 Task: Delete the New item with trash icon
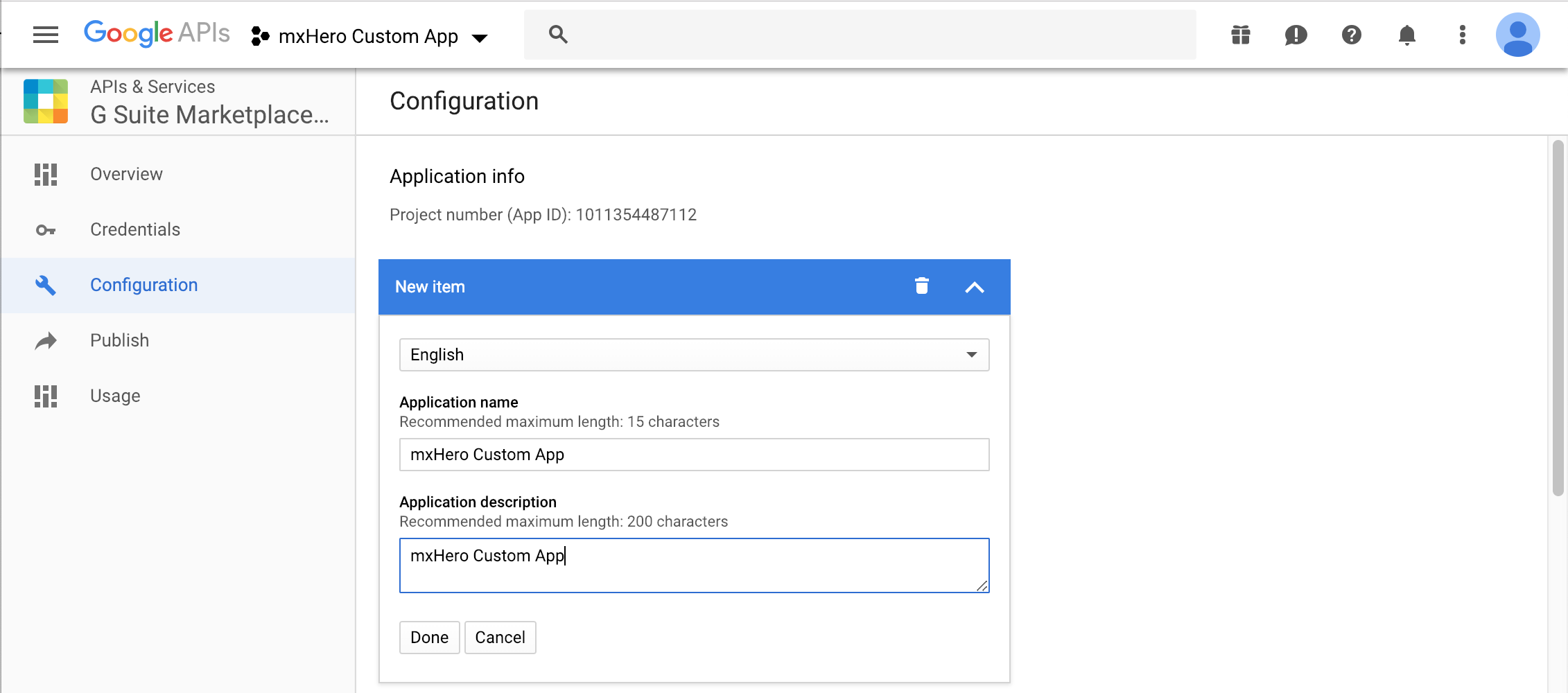[x=921, y=286]
